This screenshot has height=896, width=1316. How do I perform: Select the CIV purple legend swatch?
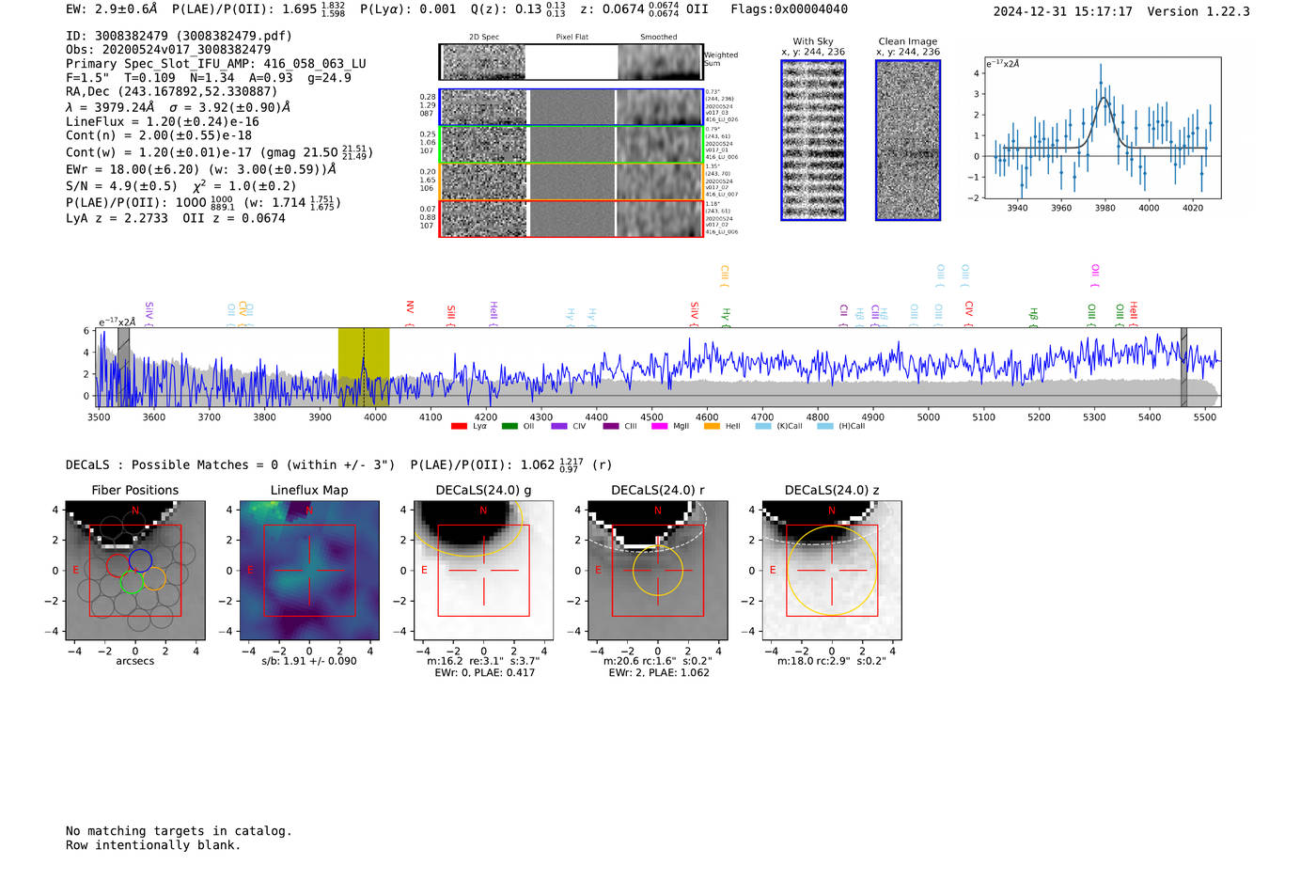(559, 426)
